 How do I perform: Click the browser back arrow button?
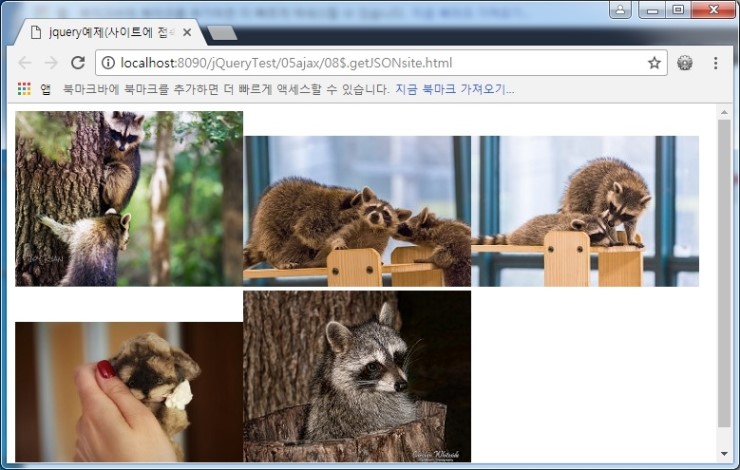point(25,63)
